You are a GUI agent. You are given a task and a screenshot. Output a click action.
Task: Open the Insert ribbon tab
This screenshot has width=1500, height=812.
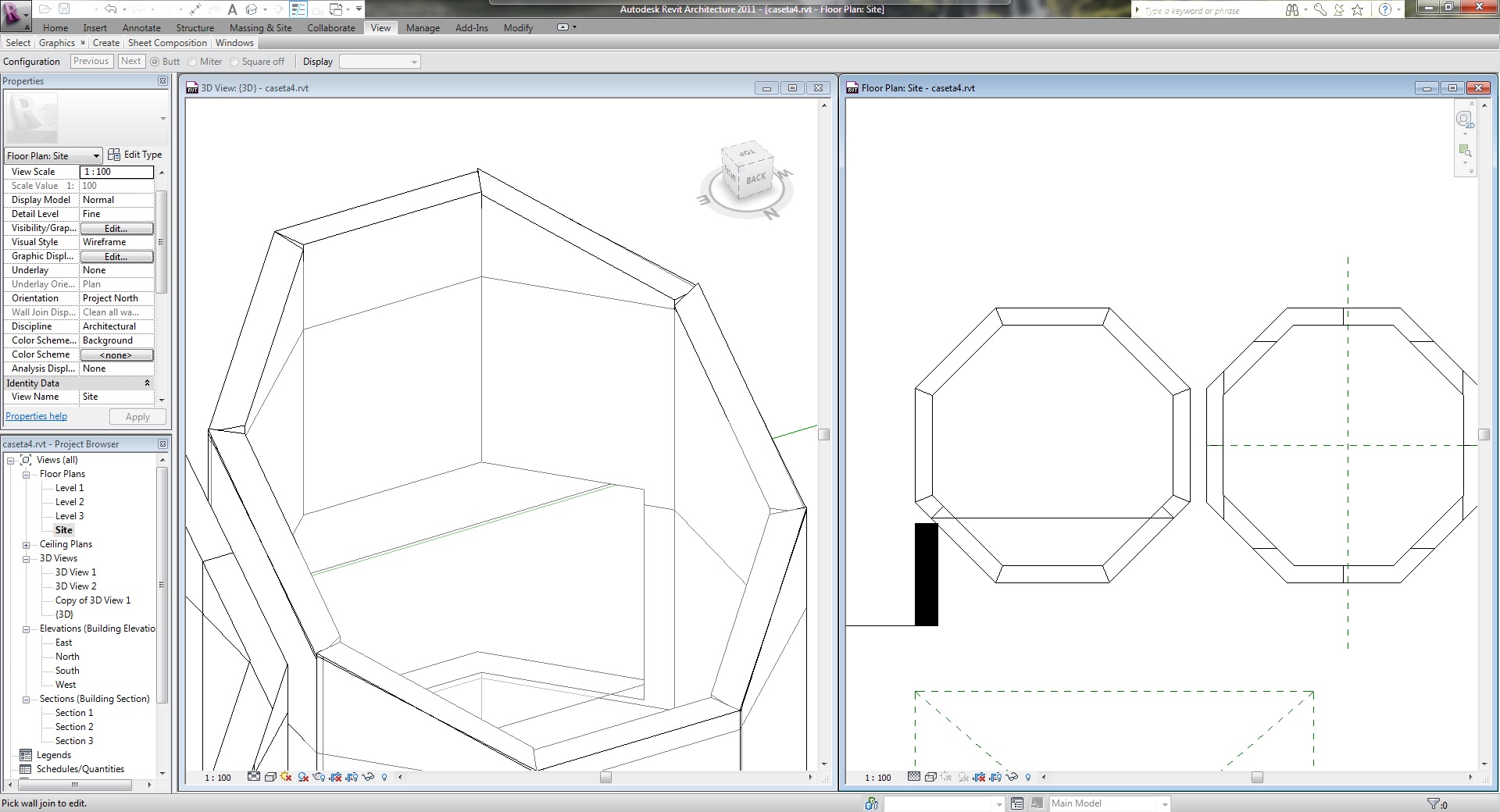tap(95, 28)
